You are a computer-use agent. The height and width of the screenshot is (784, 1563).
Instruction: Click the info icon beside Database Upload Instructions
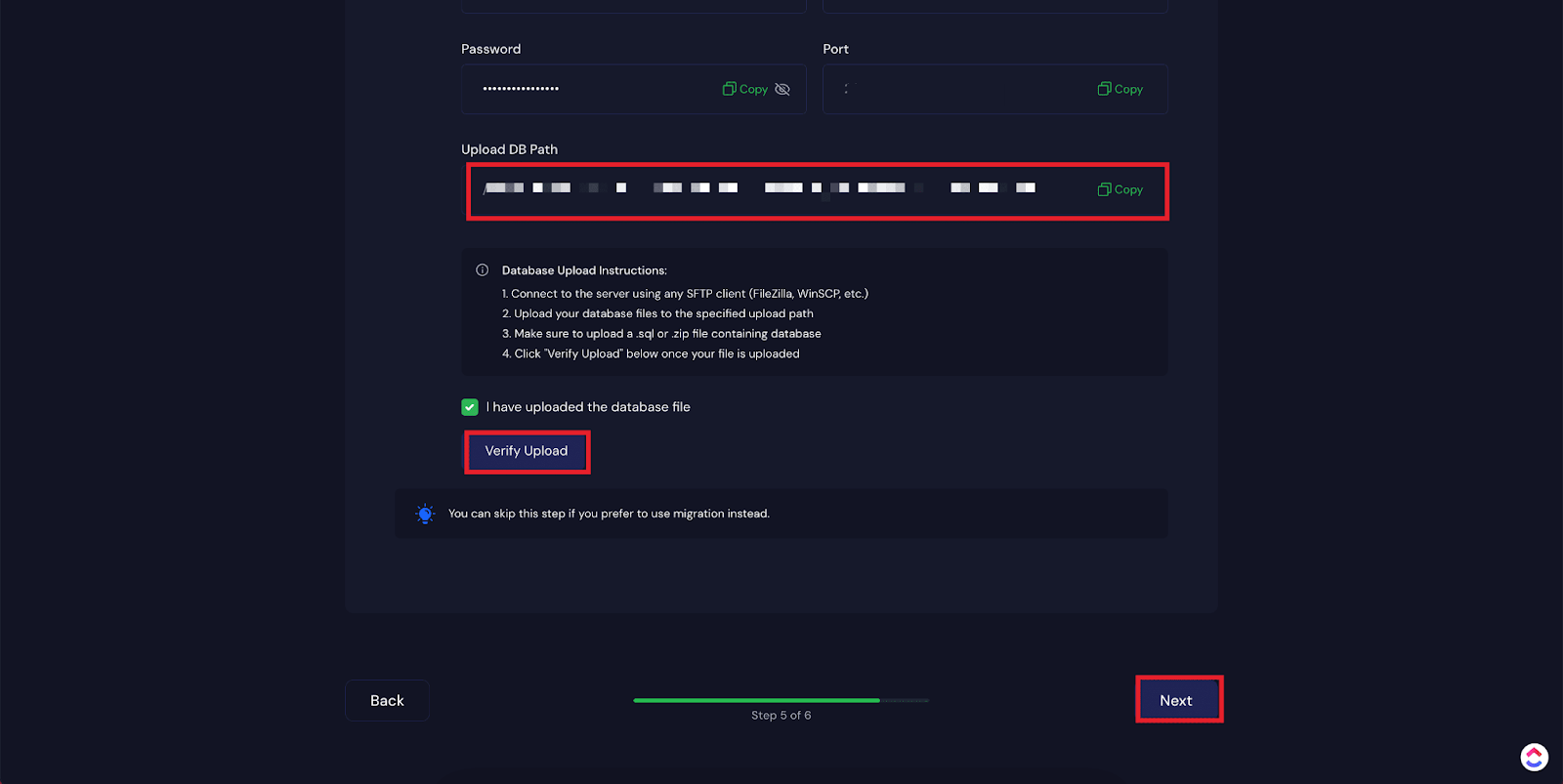tap(482, 270)
